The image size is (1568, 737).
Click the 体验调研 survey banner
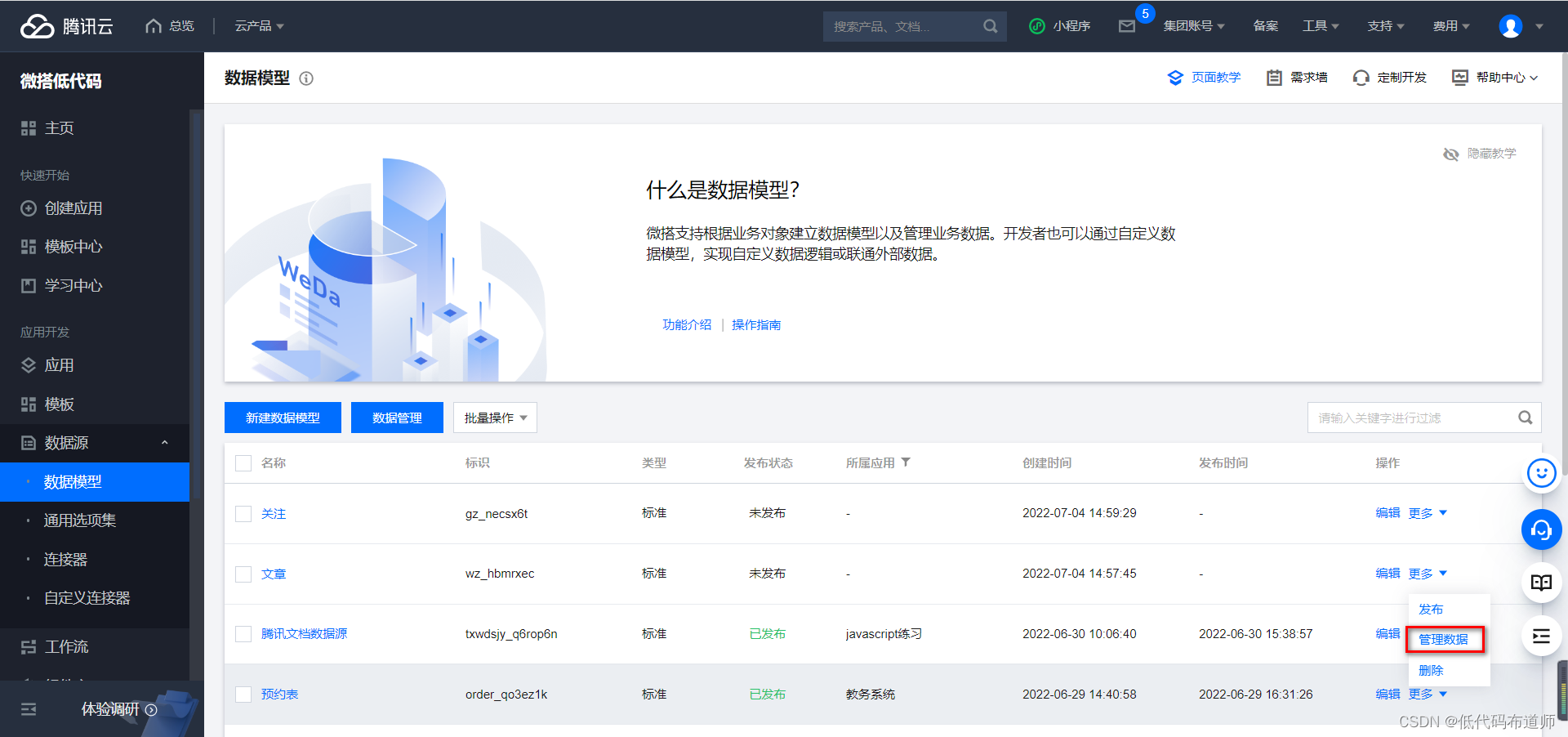click(118, 709)
